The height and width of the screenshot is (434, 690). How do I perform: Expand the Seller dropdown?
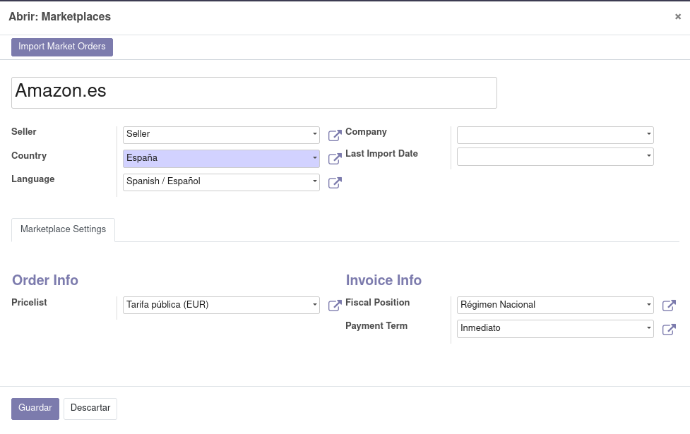[x=314, y=134]
